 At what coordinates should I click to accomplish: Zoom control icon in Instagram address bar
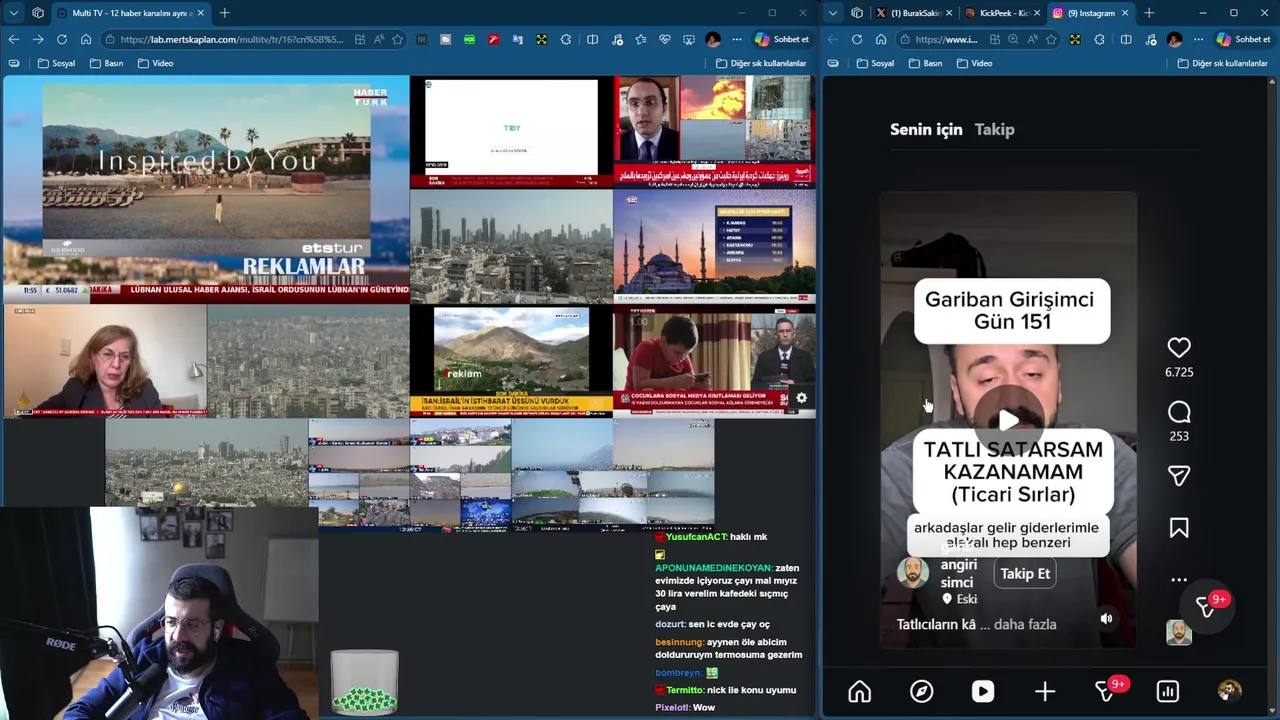1013,39
